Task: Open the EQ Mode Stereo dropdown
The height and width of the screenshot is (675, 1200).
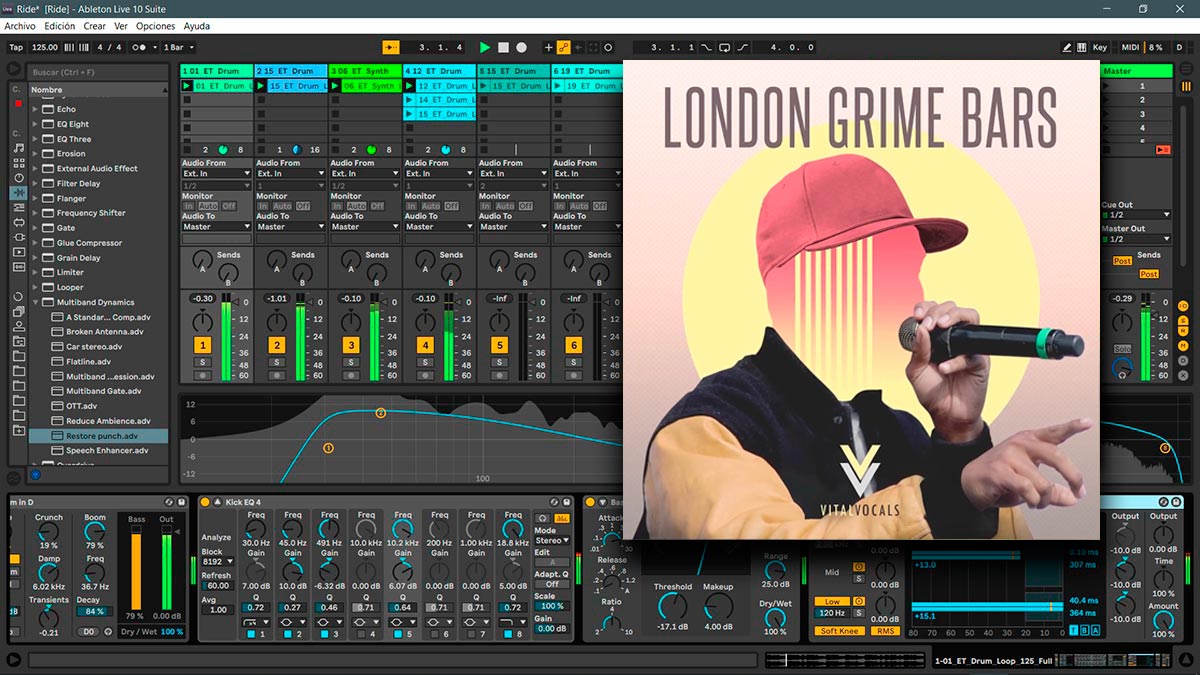Action: point(551,541)
